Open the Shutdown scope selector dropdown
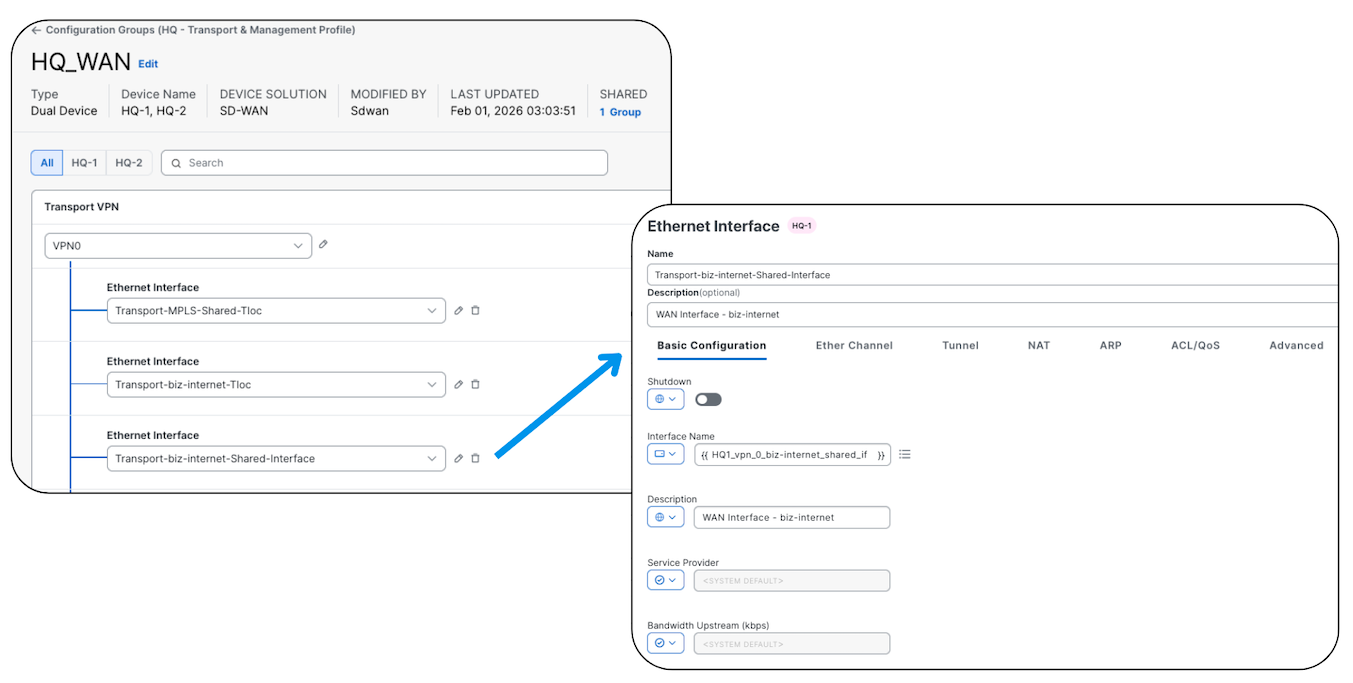1353x683 pixels. click(x=665, y=399)
